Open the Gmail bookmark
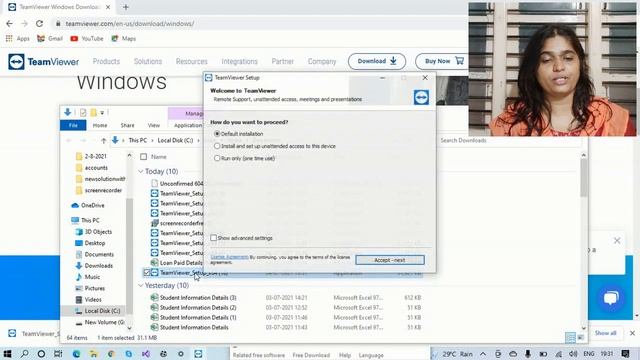This screenshot has width=640, height=360. coord(50,38)
